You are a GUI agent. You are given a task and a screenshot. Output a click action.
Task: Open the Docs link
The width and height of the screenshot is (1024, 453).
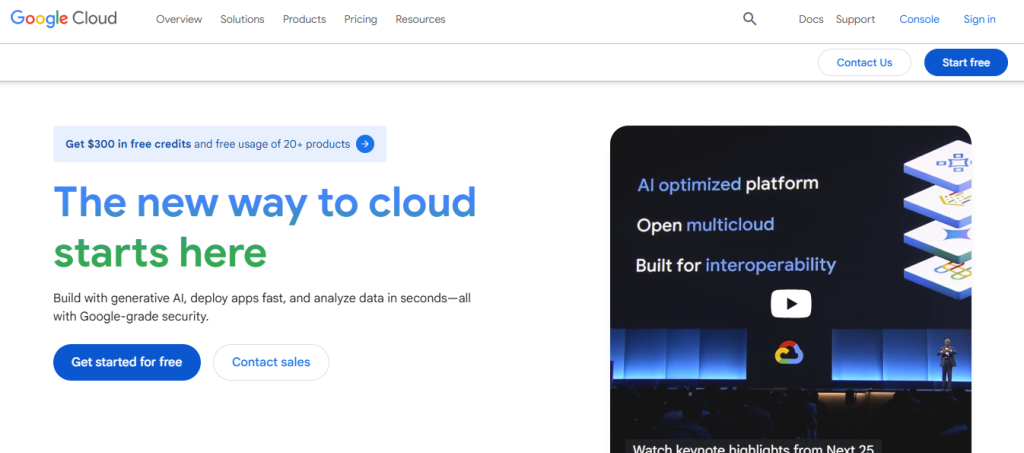coord(811,20)
